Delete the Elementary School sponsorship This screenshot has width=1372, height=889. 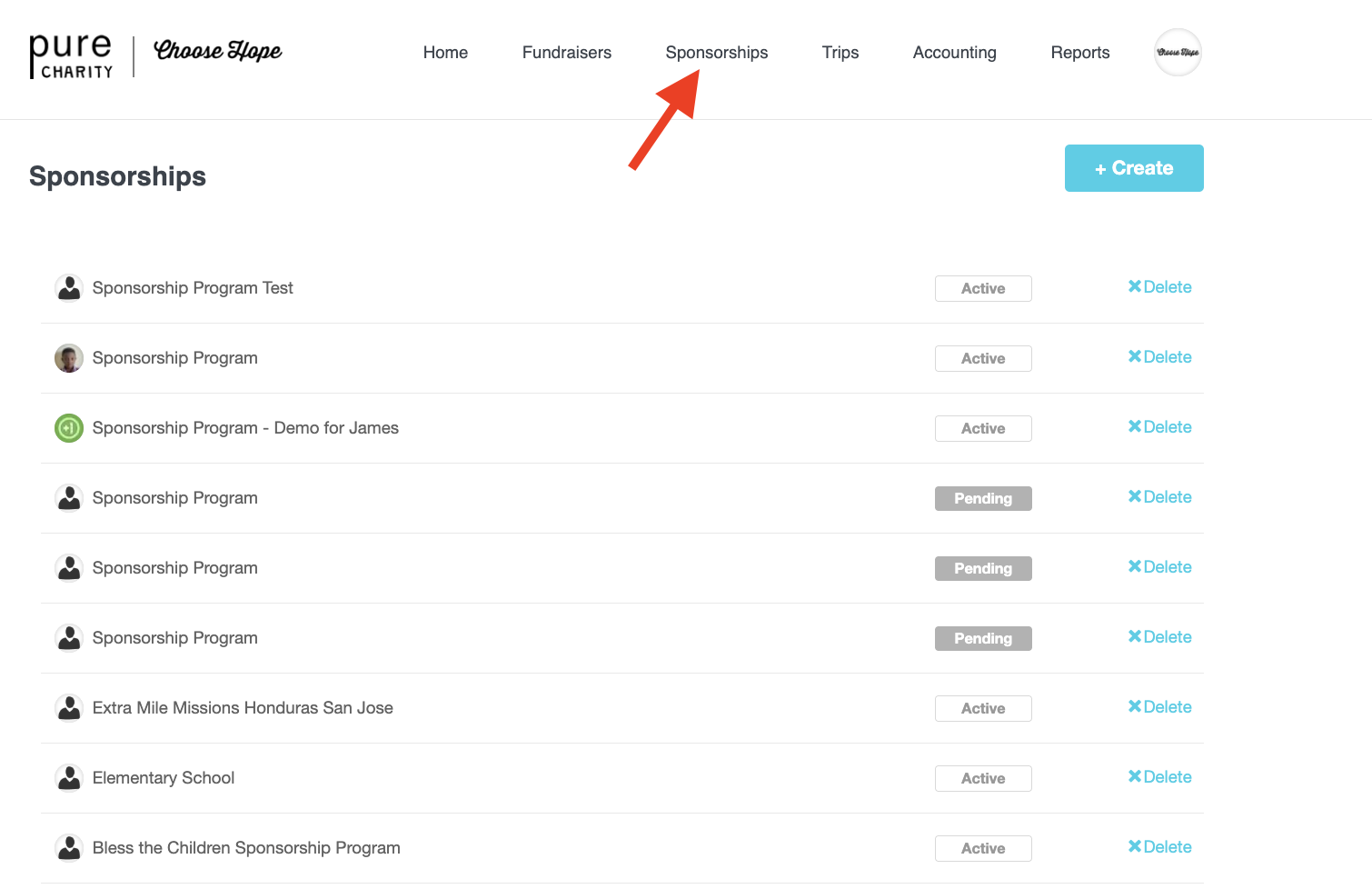tap(1159, 777)
